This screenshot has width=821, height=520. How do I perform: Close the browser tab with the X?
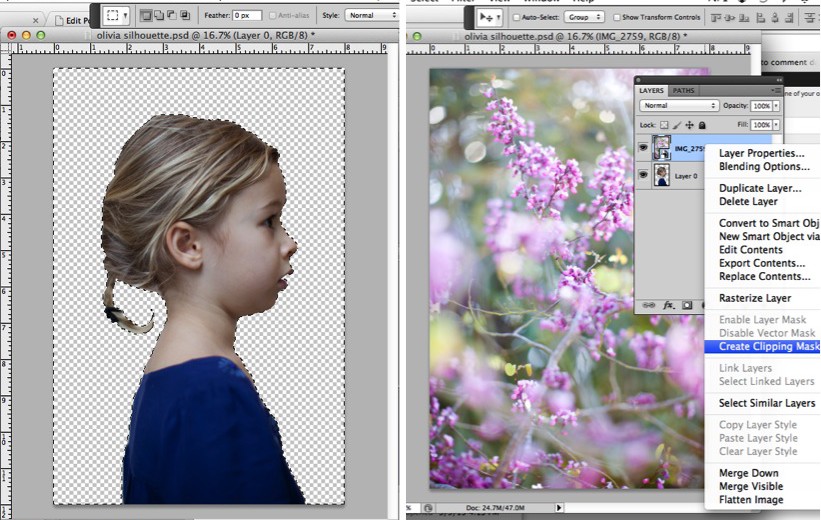tap(35, 20)
